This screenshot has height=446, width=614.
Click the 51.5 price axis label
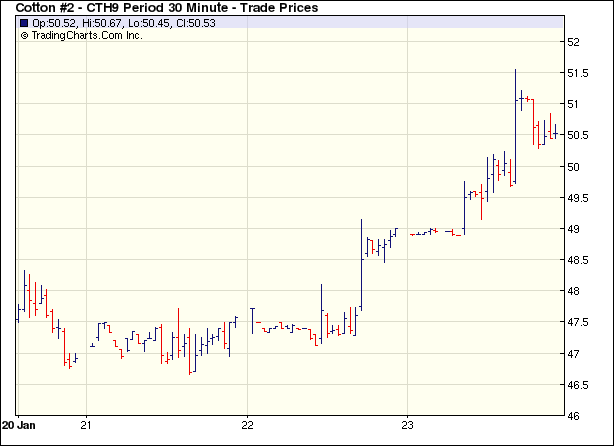(x=577, y=74)
